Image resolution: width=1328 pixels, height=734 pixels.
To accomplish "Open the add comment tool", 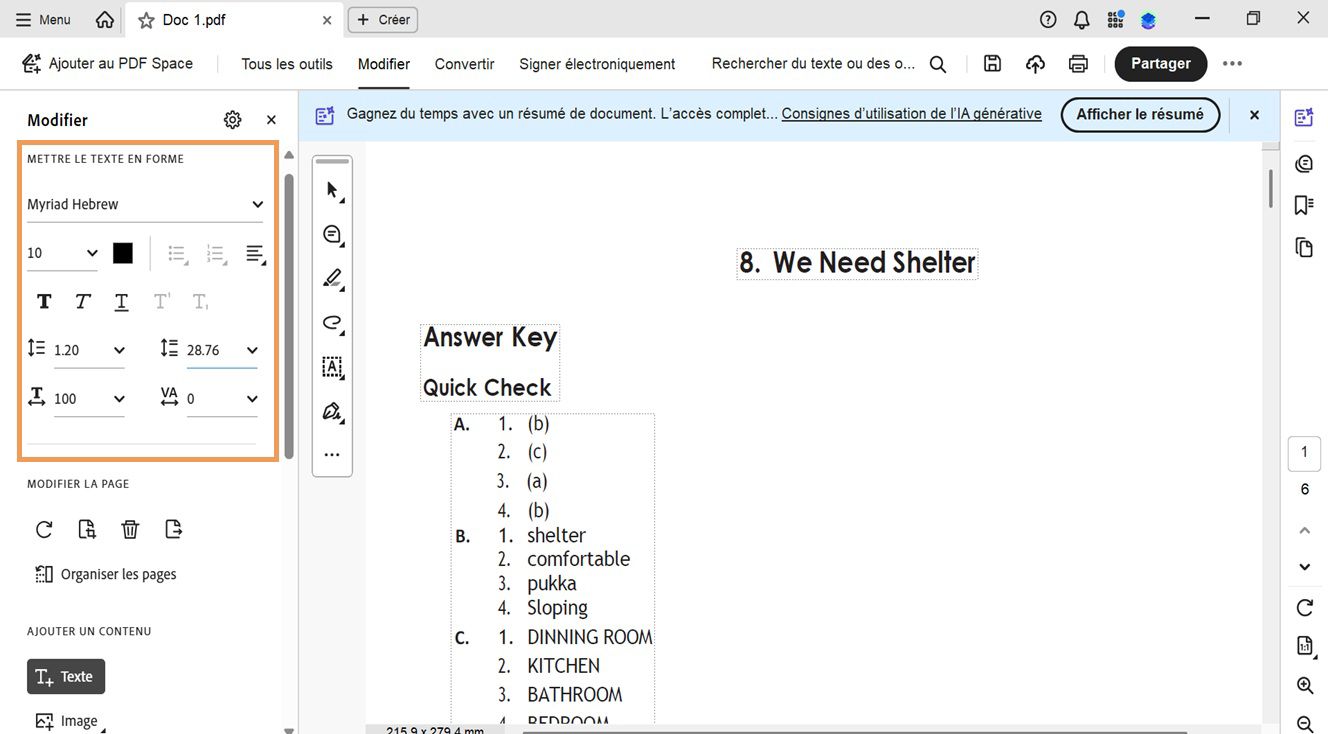I will pyautogui.click(x=331, y=234).
